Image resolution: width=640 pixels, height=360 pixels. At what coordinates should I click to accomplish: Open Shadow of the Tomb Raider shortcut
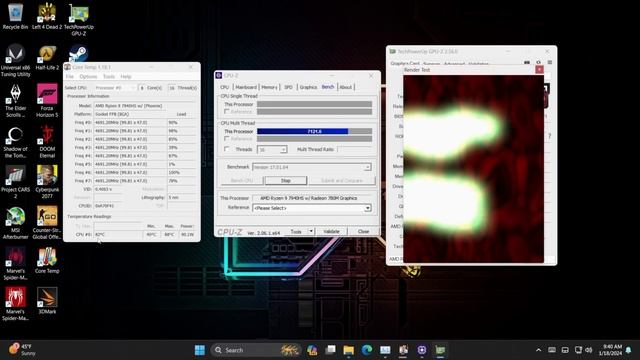point(16,142)
